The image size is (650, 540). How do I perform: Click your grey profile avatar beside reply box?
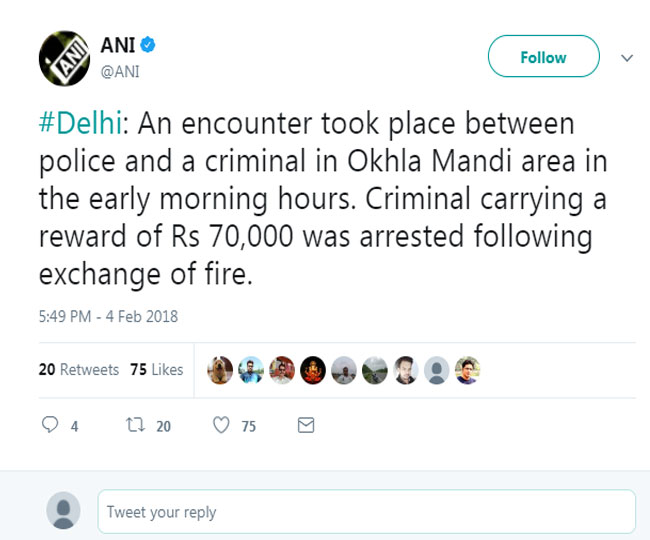tap(63, 511)
